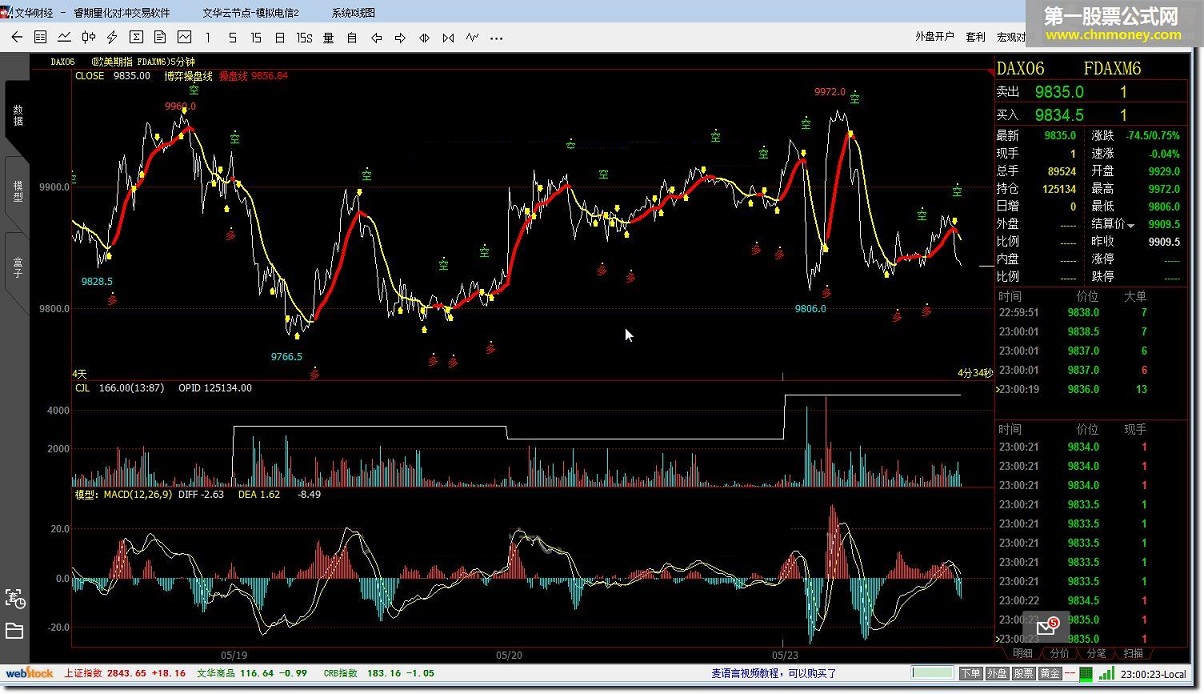The image size is (1204, 694).
Task: Open the 套利 menu item
Action: [975, 37]
